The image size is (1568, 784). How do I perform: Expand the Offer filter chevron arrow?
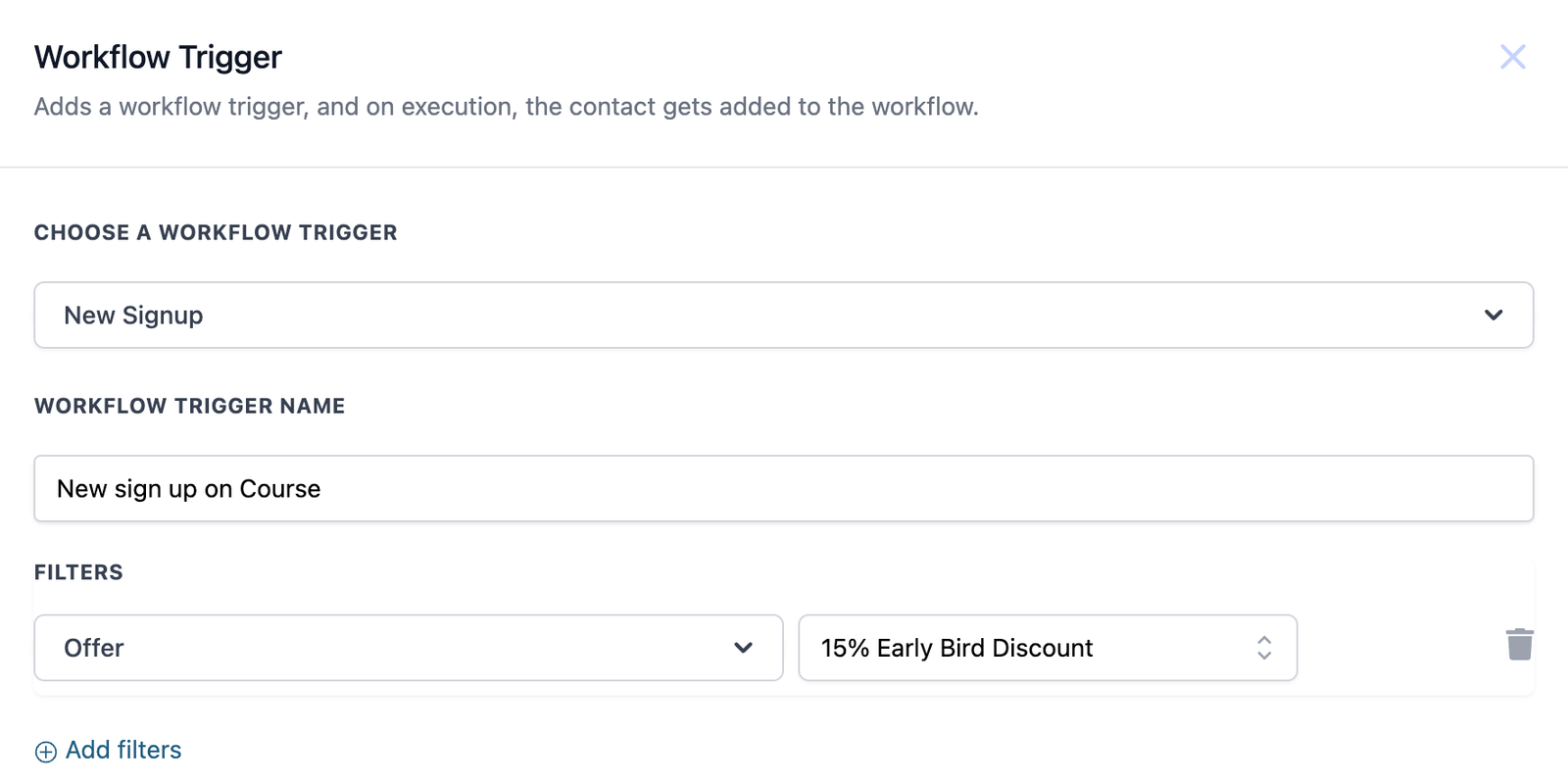point(743,648)
